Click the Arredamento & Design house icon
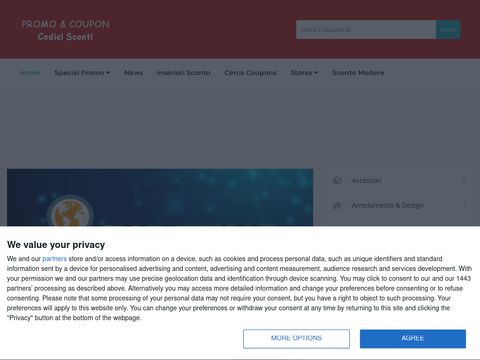The height and width of the screenshot is (360, 480). [337, 205]
